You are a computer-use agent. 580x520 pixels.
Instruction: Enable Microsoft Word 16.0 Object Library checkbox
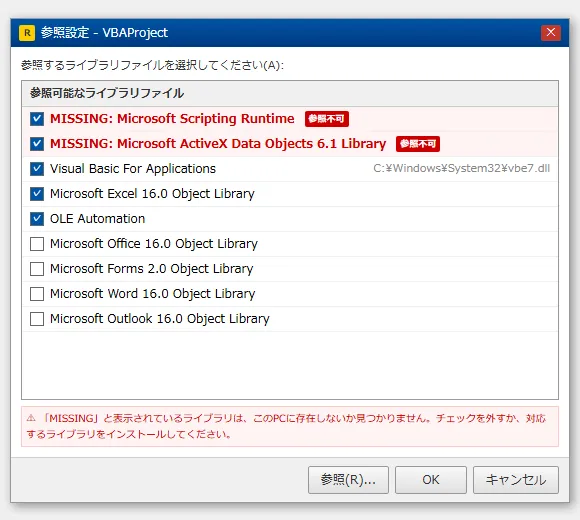pos(37,294)
